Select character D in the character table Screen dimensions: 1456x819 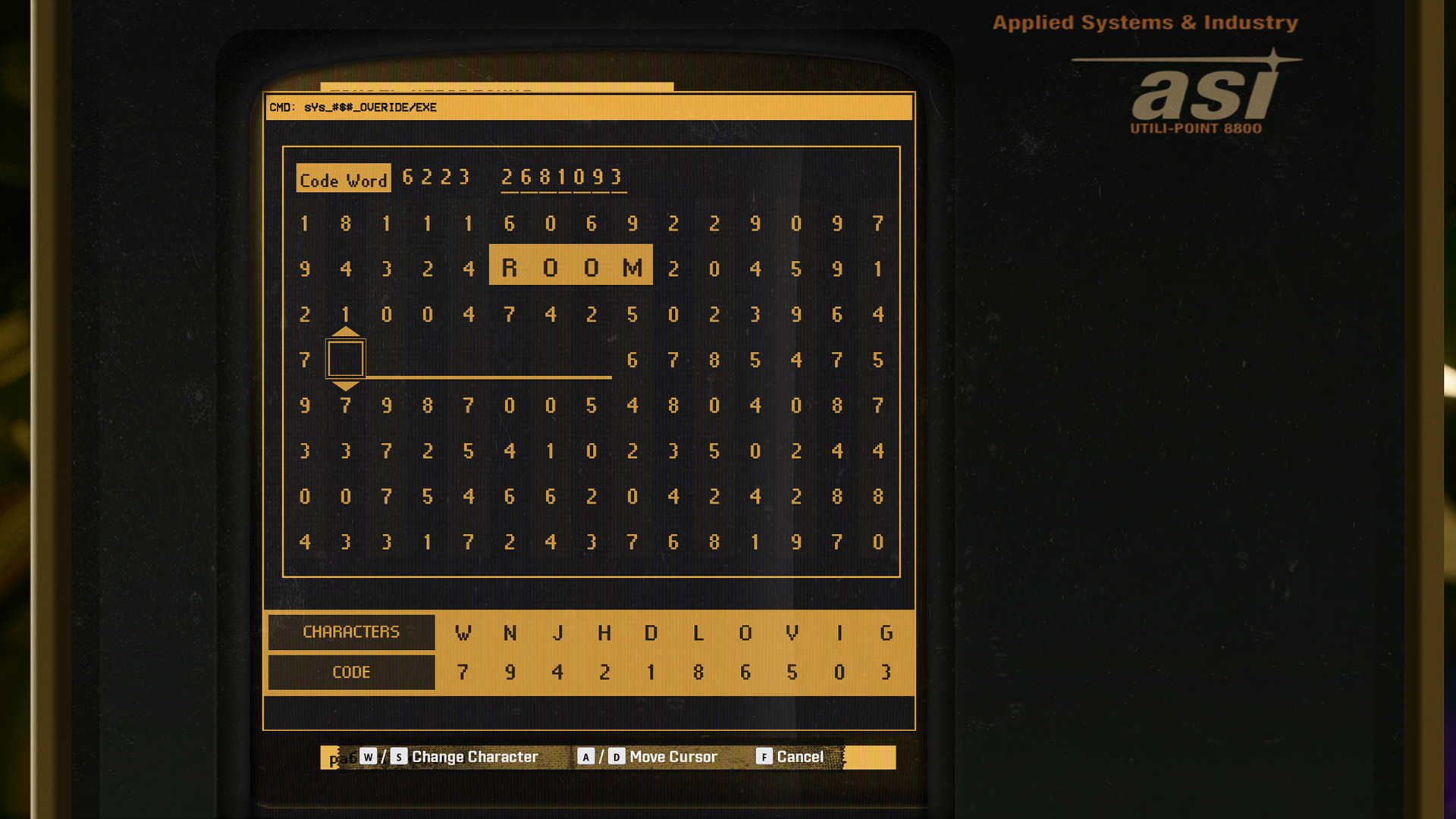click(x=649, y=631)
